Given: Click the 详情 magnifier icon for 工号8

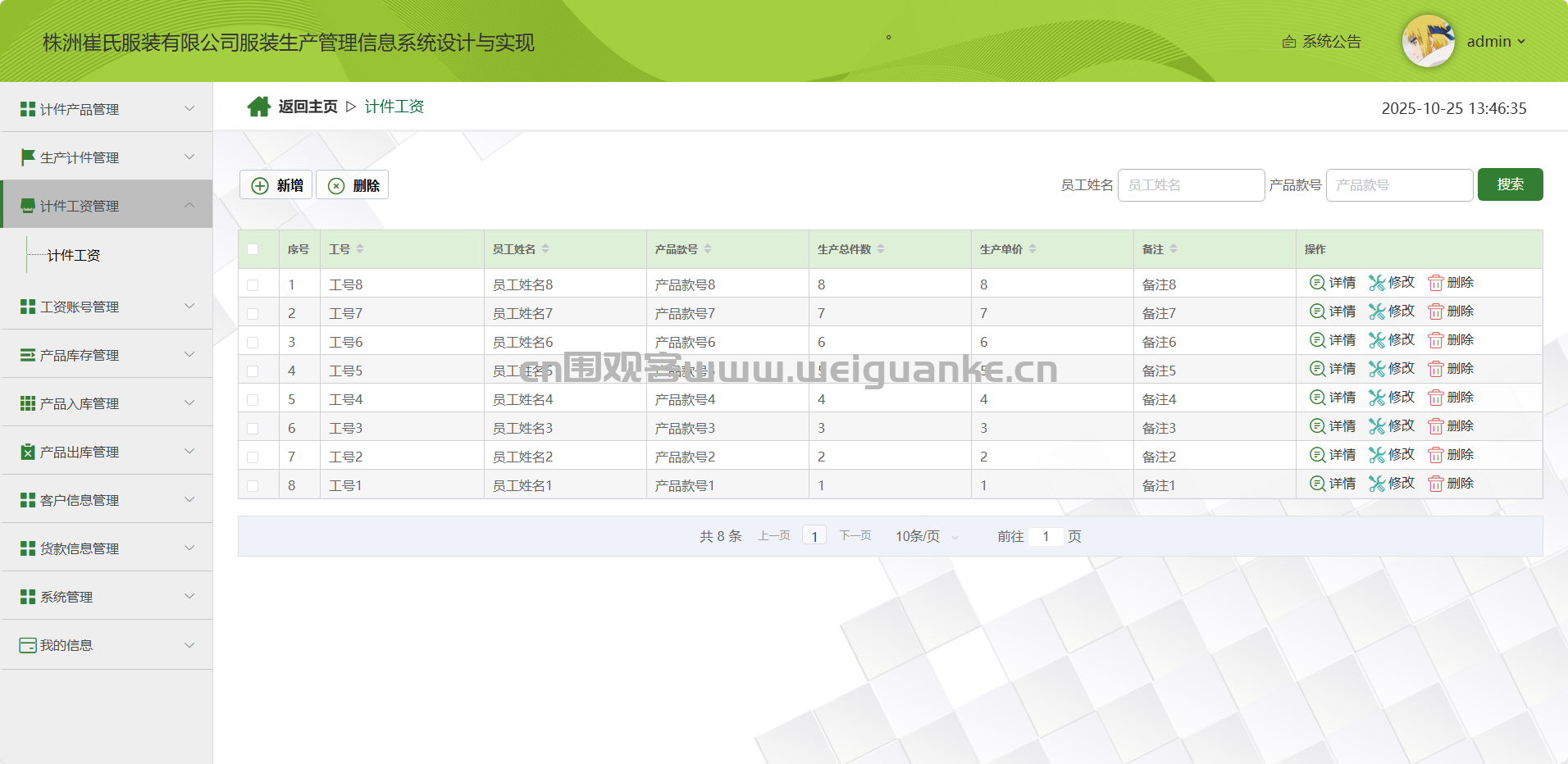Looking at the screenshot, I should tap(1317, 283).
